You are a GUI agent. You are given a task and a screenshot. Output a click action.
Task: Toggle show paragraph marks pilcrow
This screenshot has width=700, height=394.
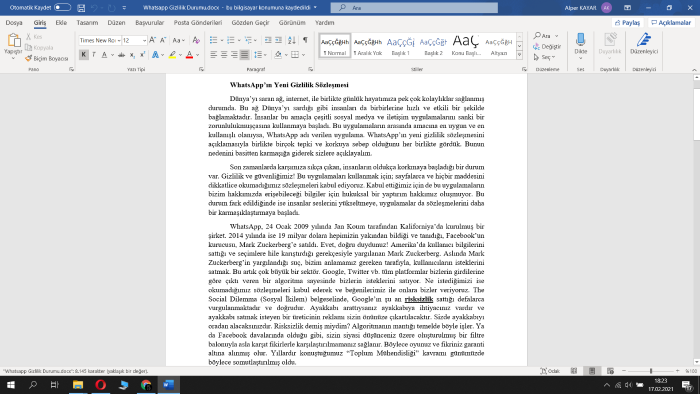305,40
